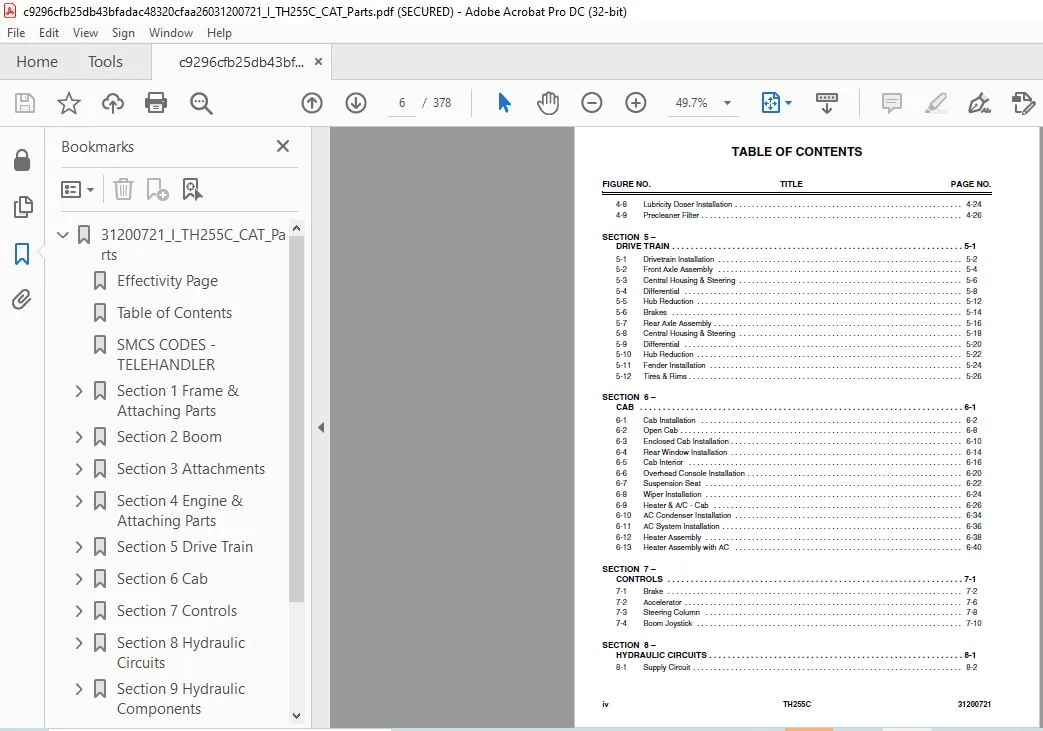Add a new bookmark icon
This screenshot has width=1043, height=731.
point(157,190)
